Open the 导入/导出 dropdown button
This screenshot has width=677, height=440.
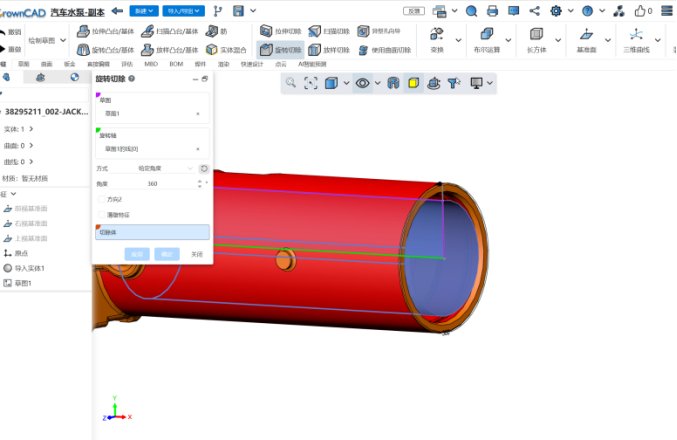click(183, 11)
